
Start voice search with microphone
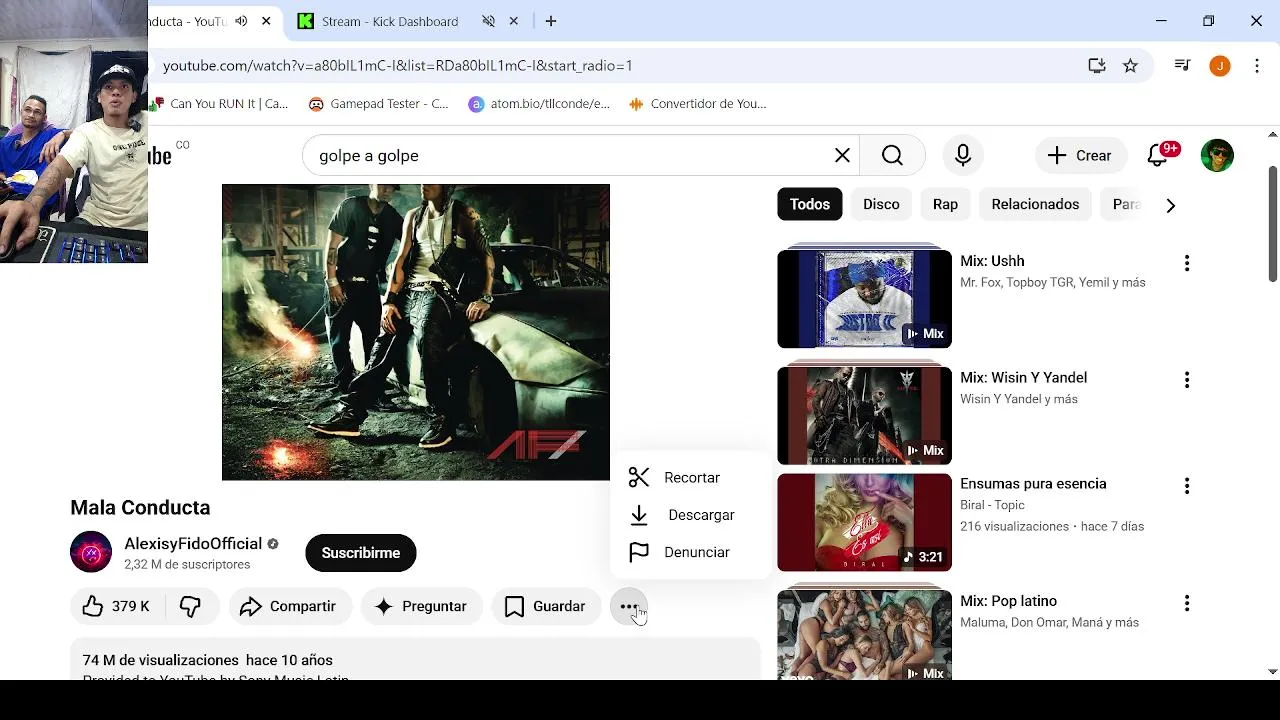[962, 156]
